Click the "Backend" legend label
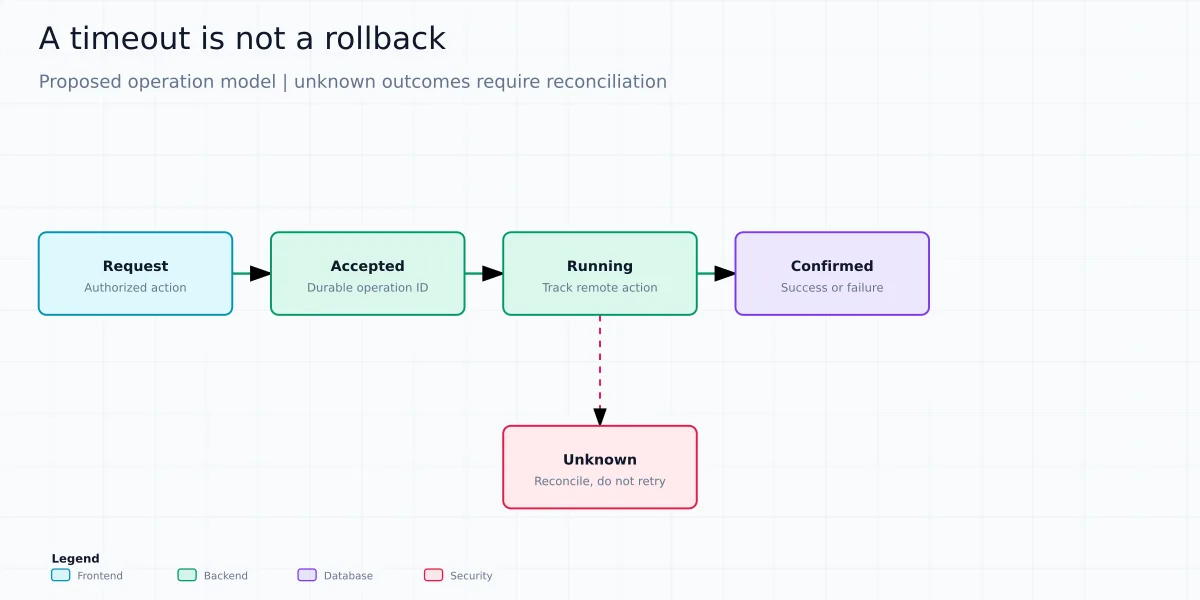The height and width of the screenshot is (600, 1200). click(226, 576)
